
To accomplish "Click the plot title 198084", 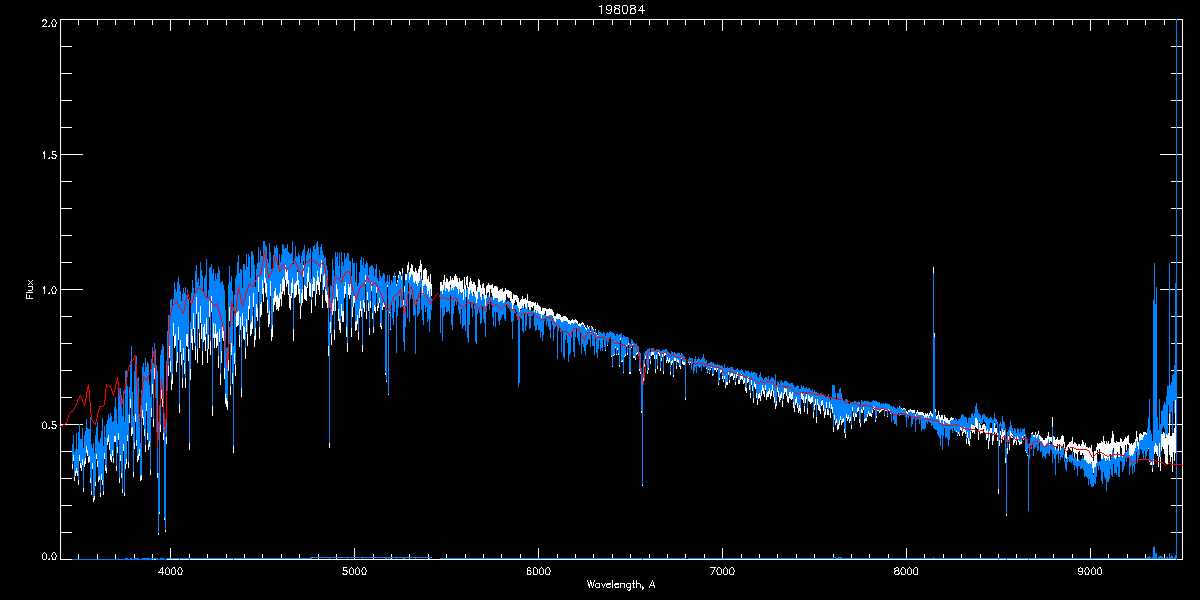I will click(620, 10).
